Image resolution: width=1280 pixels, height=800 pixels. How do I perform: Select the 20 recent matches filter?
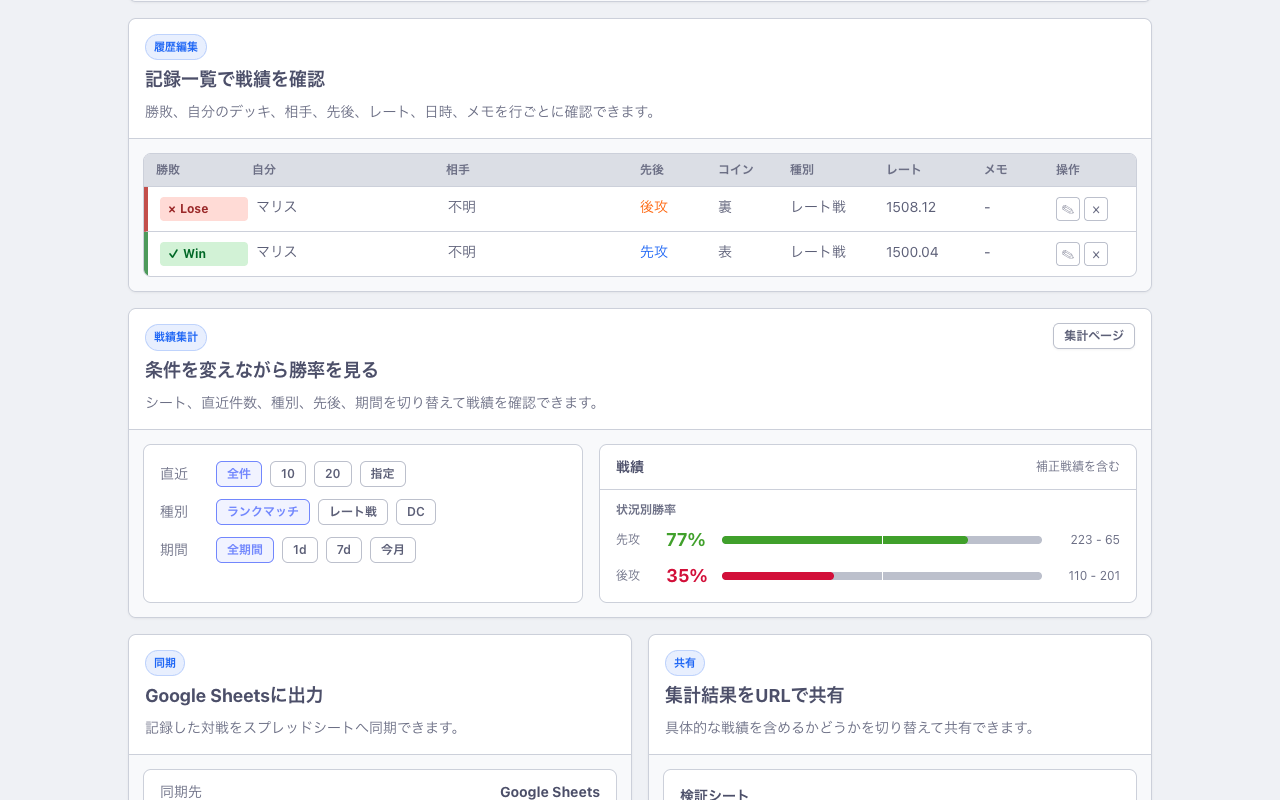(x=333, y=474)
